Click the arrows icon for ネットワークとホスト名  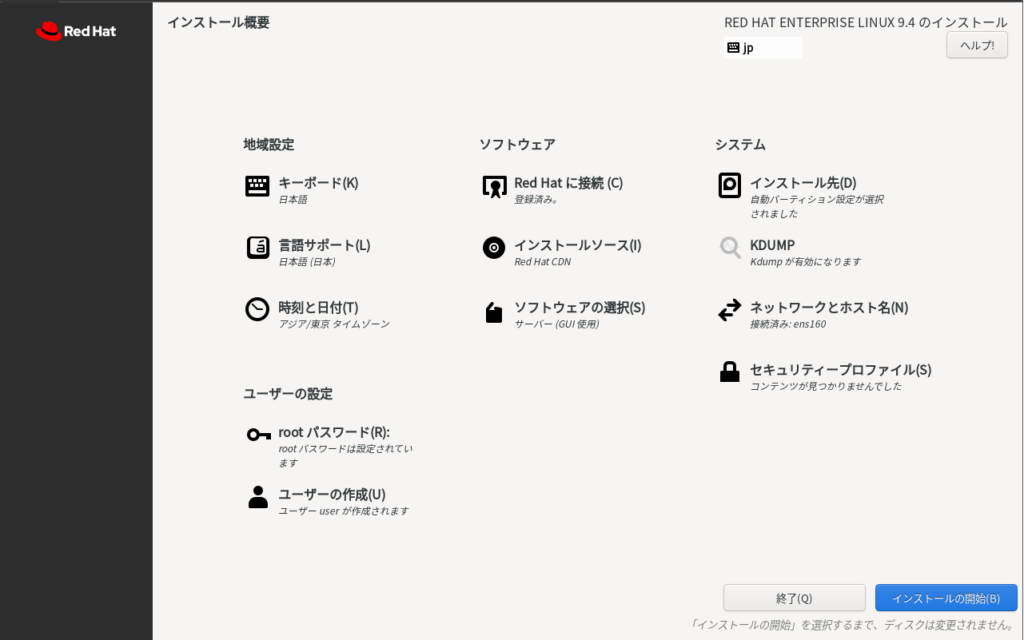730,311
